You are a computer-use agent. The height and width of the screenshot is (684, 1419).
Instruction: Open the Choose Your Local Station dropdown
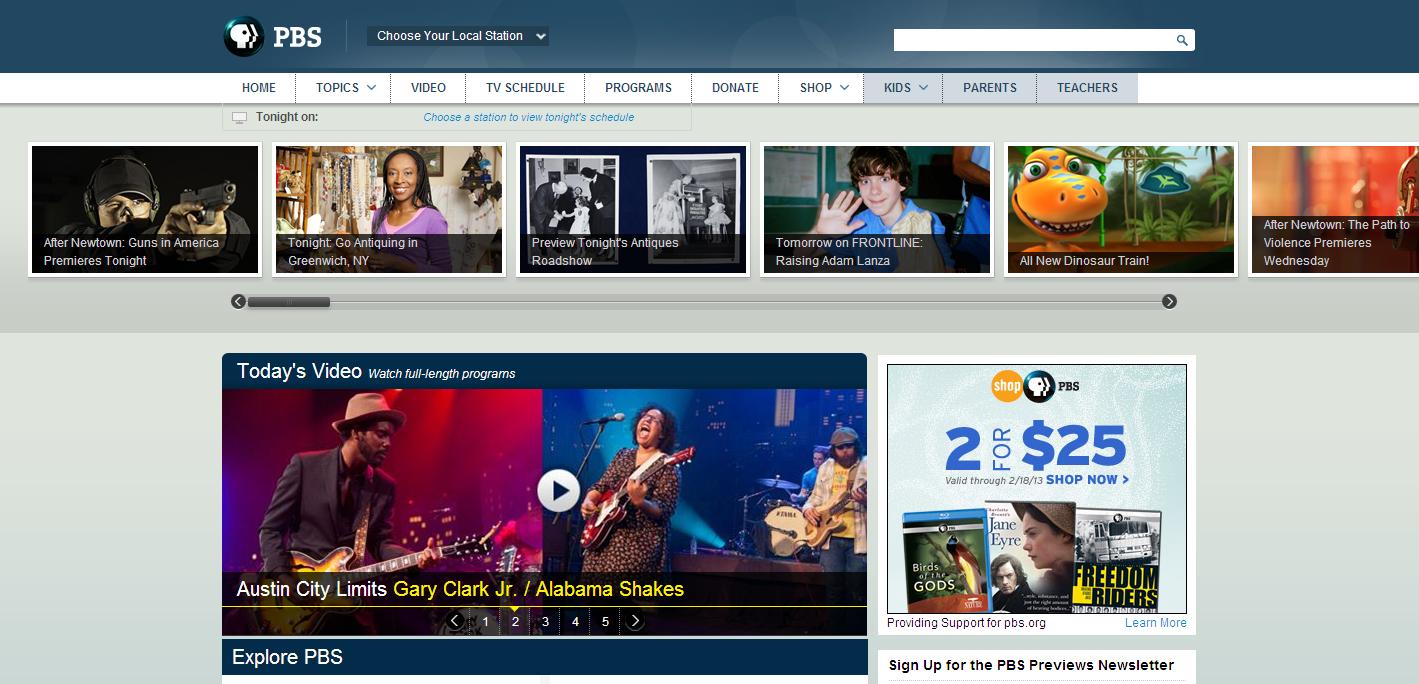click(x=457, y=36)
